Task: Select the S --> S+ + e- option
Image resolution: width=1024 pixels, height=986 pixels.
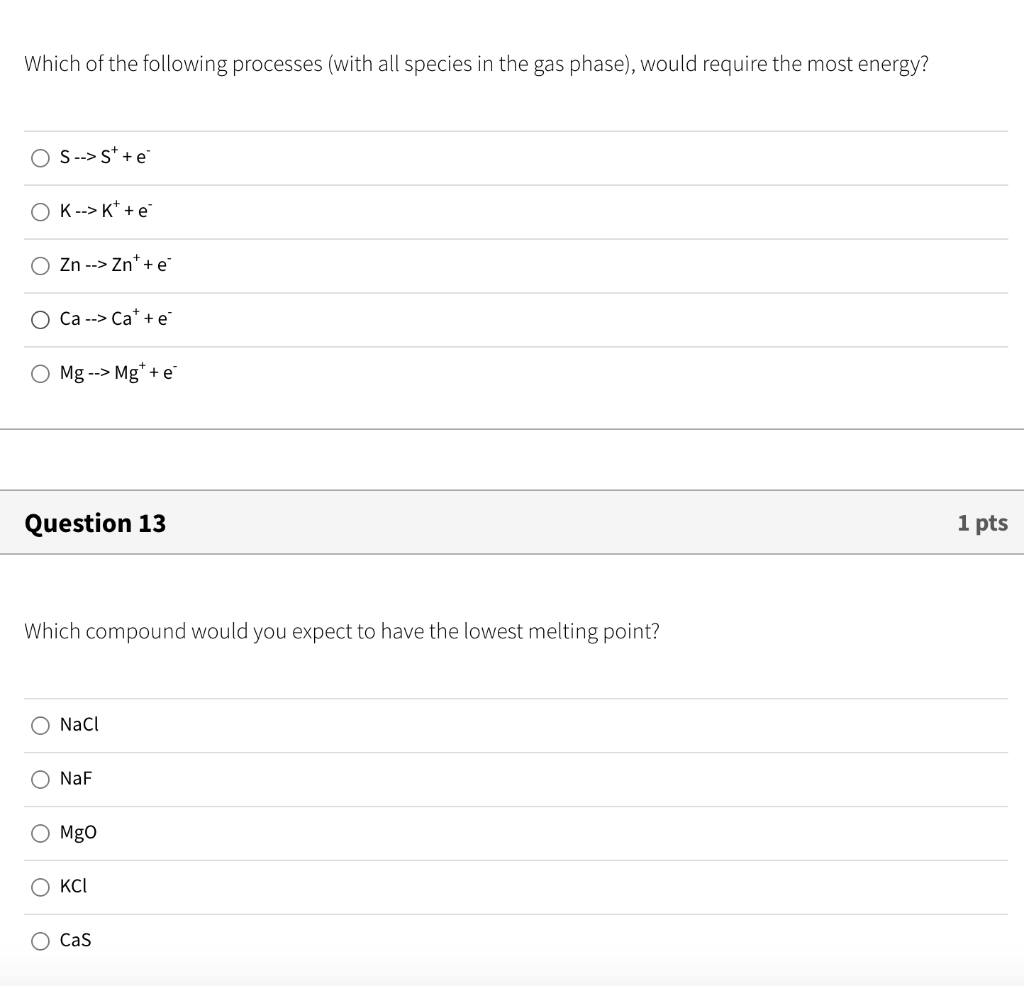Action: click(x=40, y=158)
